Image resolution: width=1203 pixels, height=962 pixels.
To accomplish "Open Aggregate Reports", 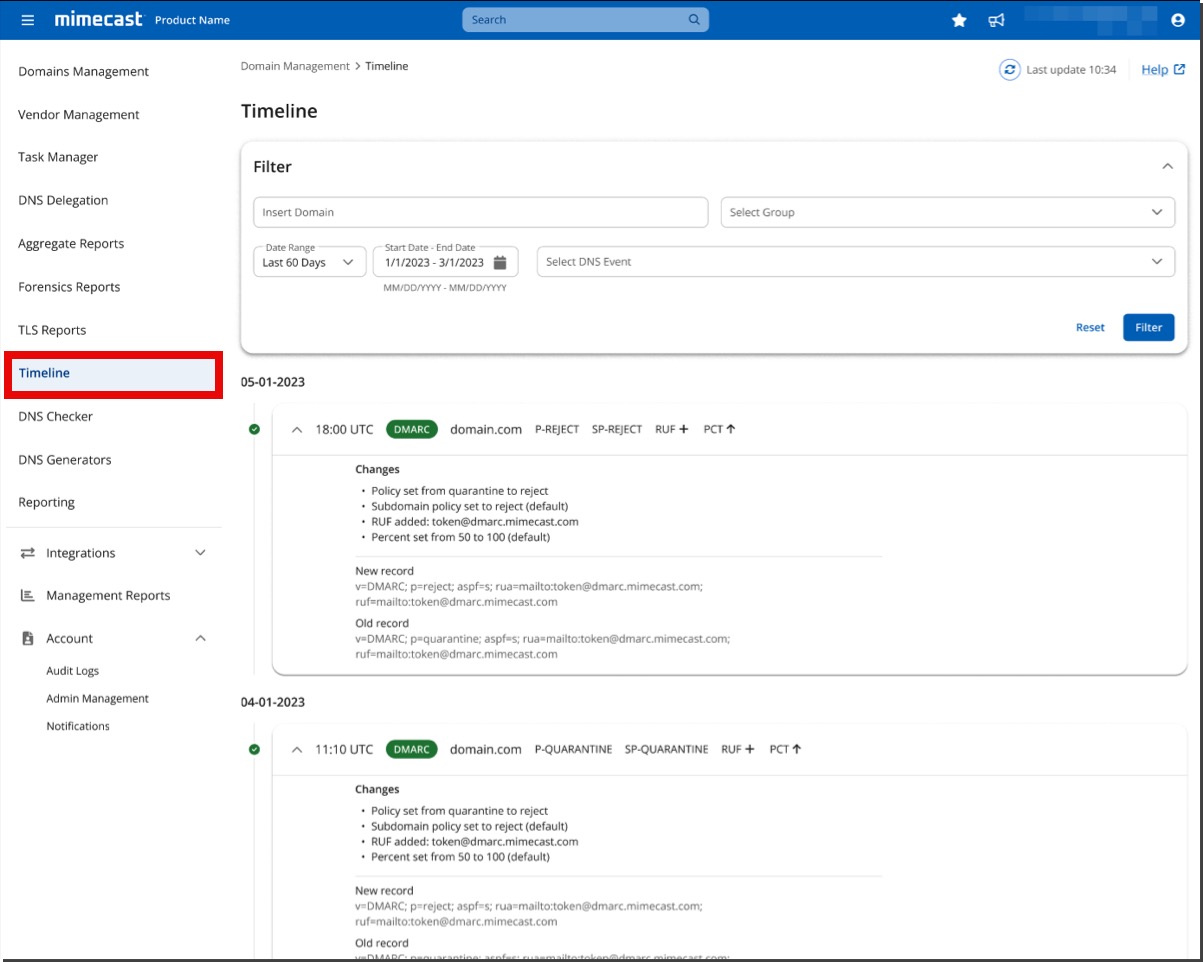I will 71,244.
